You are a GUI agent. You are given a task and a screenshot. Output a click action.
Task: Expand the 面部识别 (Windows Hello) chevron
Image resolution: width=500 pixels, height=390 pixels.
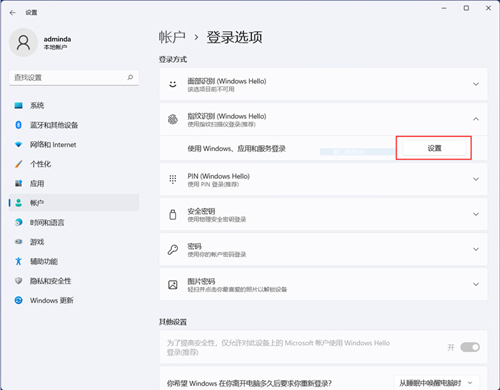pyautogui.click(x=476, y=84)
